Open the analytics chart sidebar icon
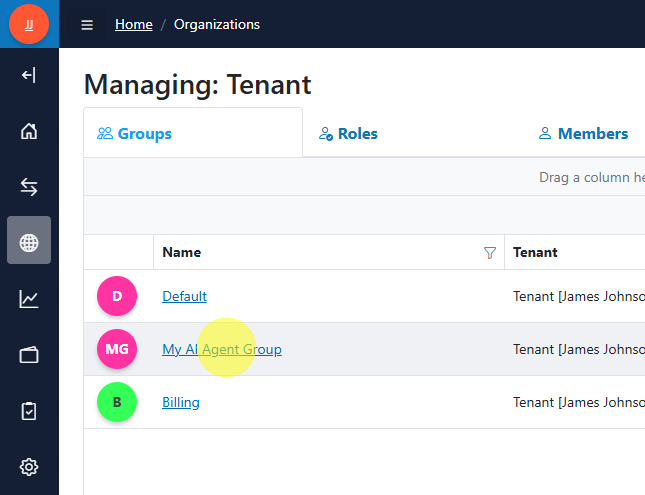The height and width of the screenshot is (495, 645). pyautogui.click(x=29, y=299)
